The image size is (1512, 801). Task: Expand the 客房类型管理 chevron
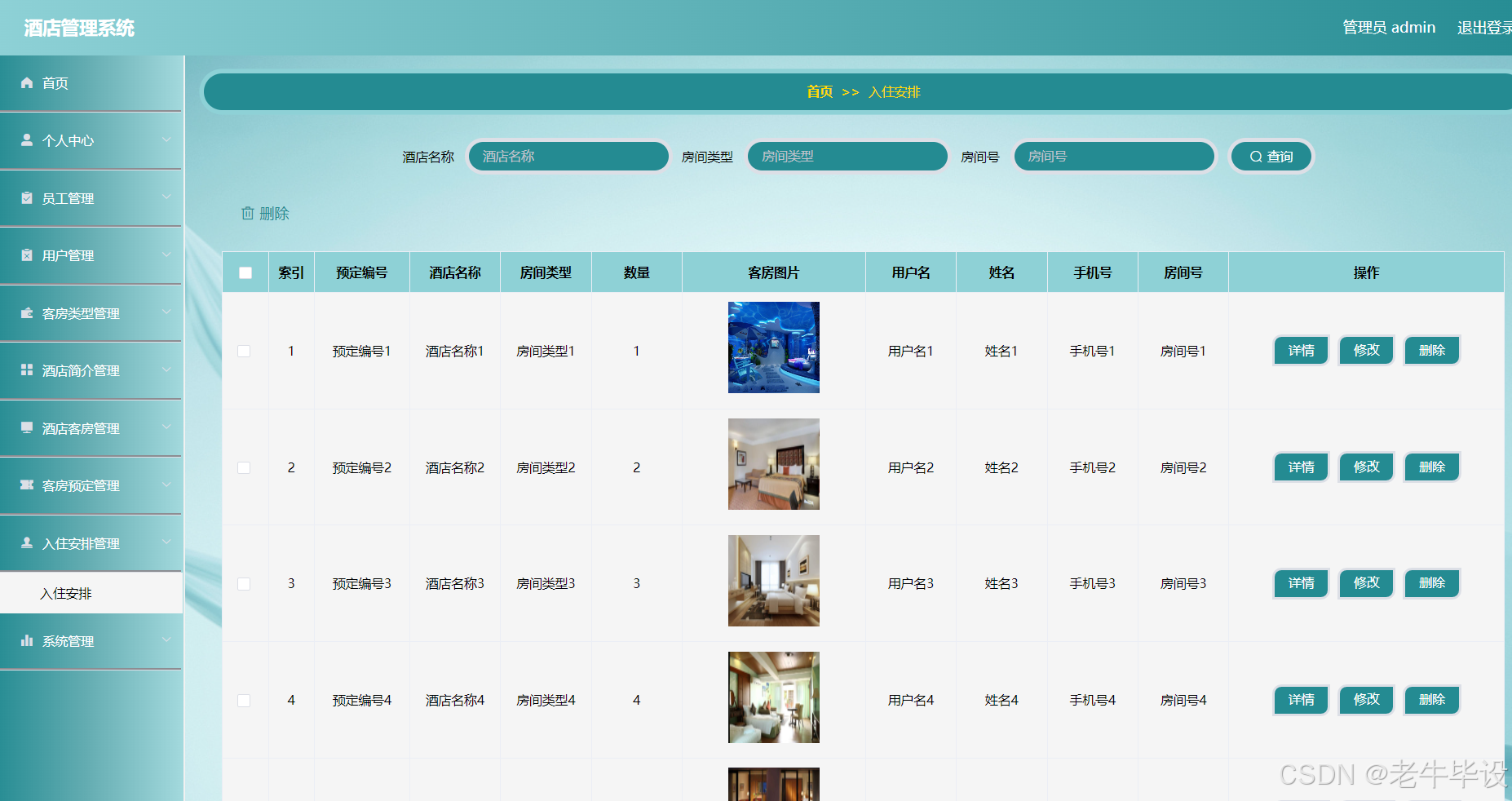click(166, 312)
